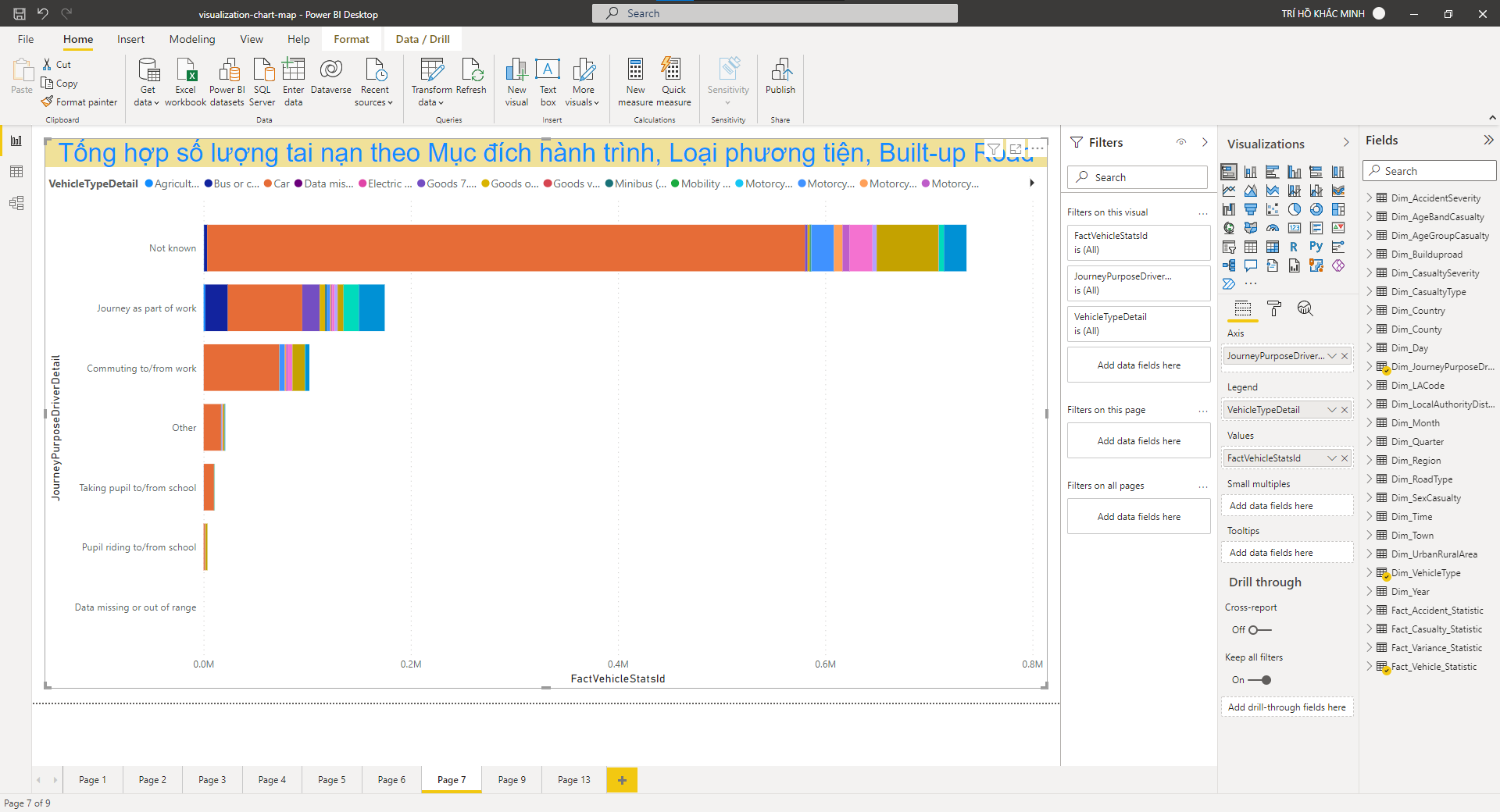Screen dimensions: 1500x812
Task: Add a New measure
Action: 635,82
